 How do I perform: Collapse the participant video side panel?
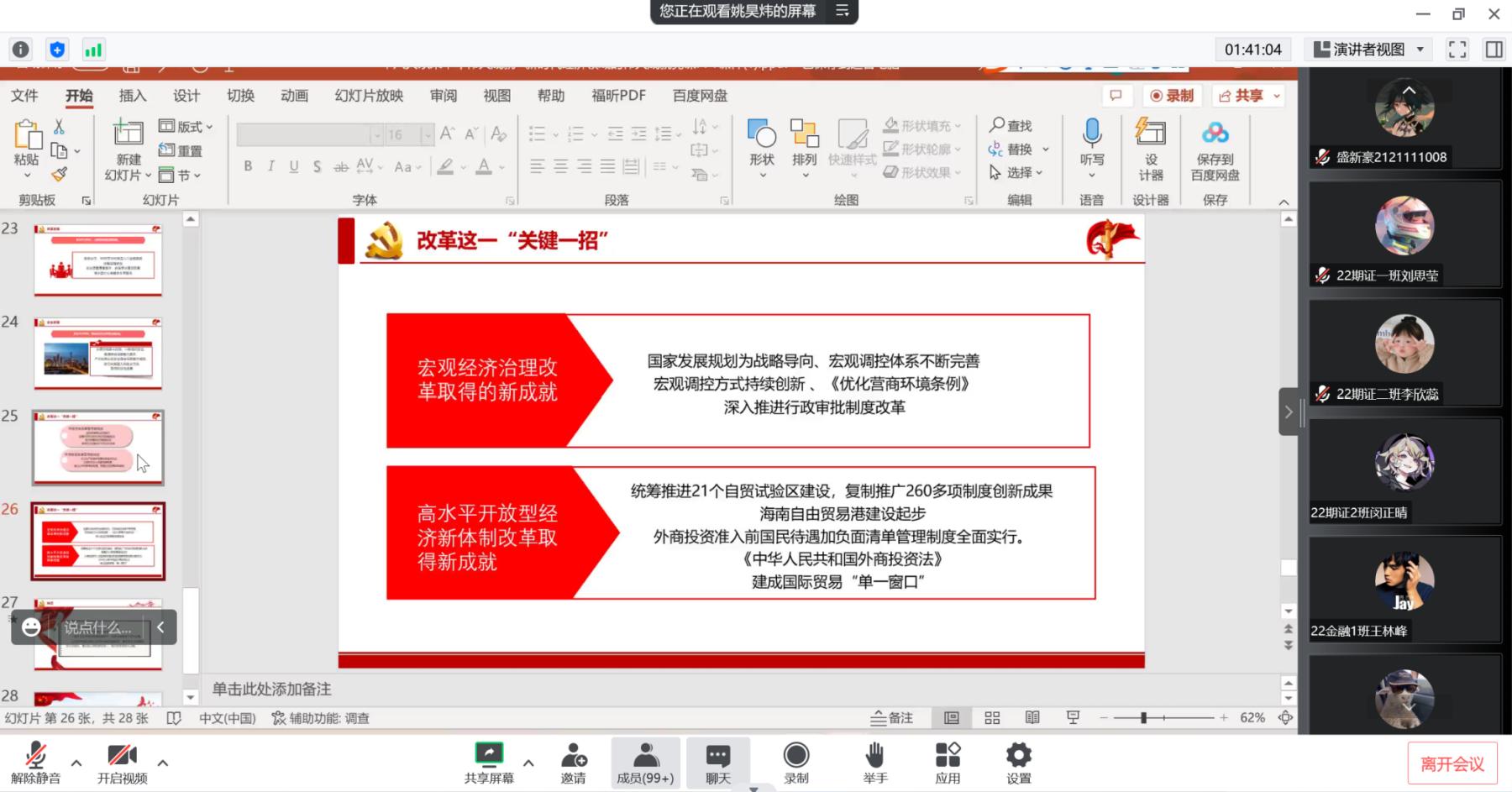1289,412
